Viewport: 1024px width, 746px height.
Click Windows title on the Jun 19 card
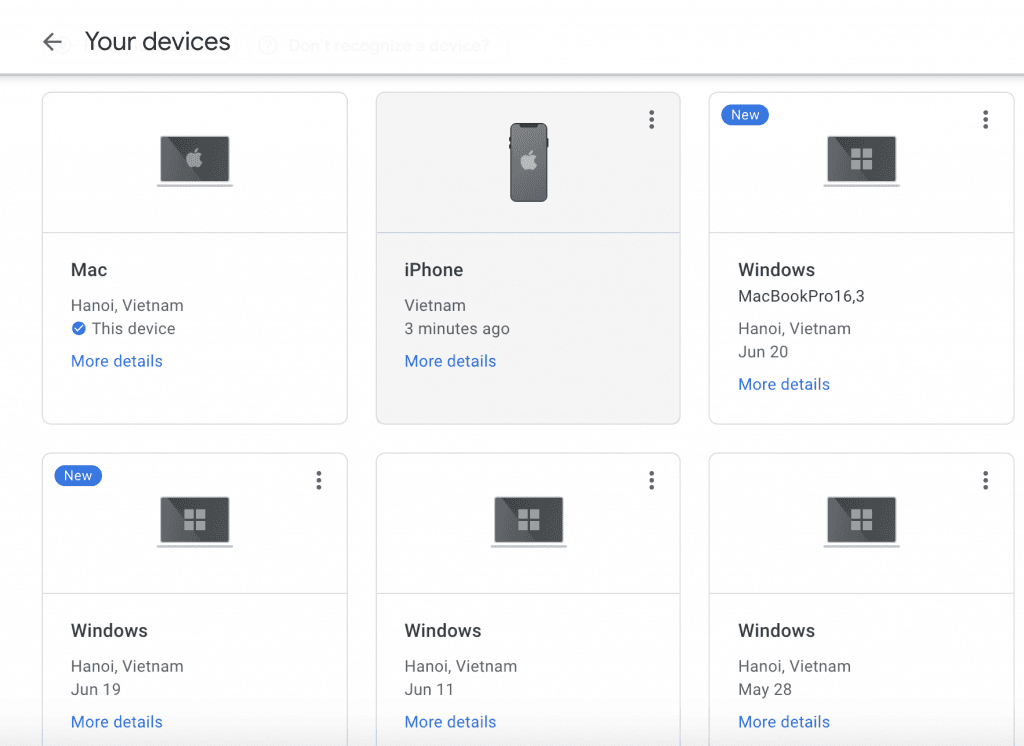(109, 630)
